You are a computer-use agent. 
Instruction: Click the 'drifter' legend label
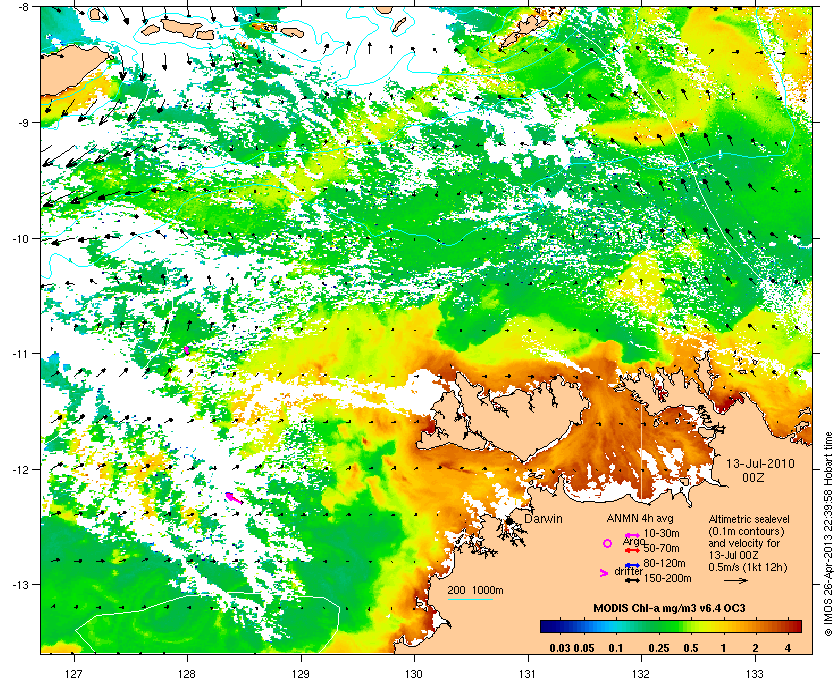tap(628, 571)
